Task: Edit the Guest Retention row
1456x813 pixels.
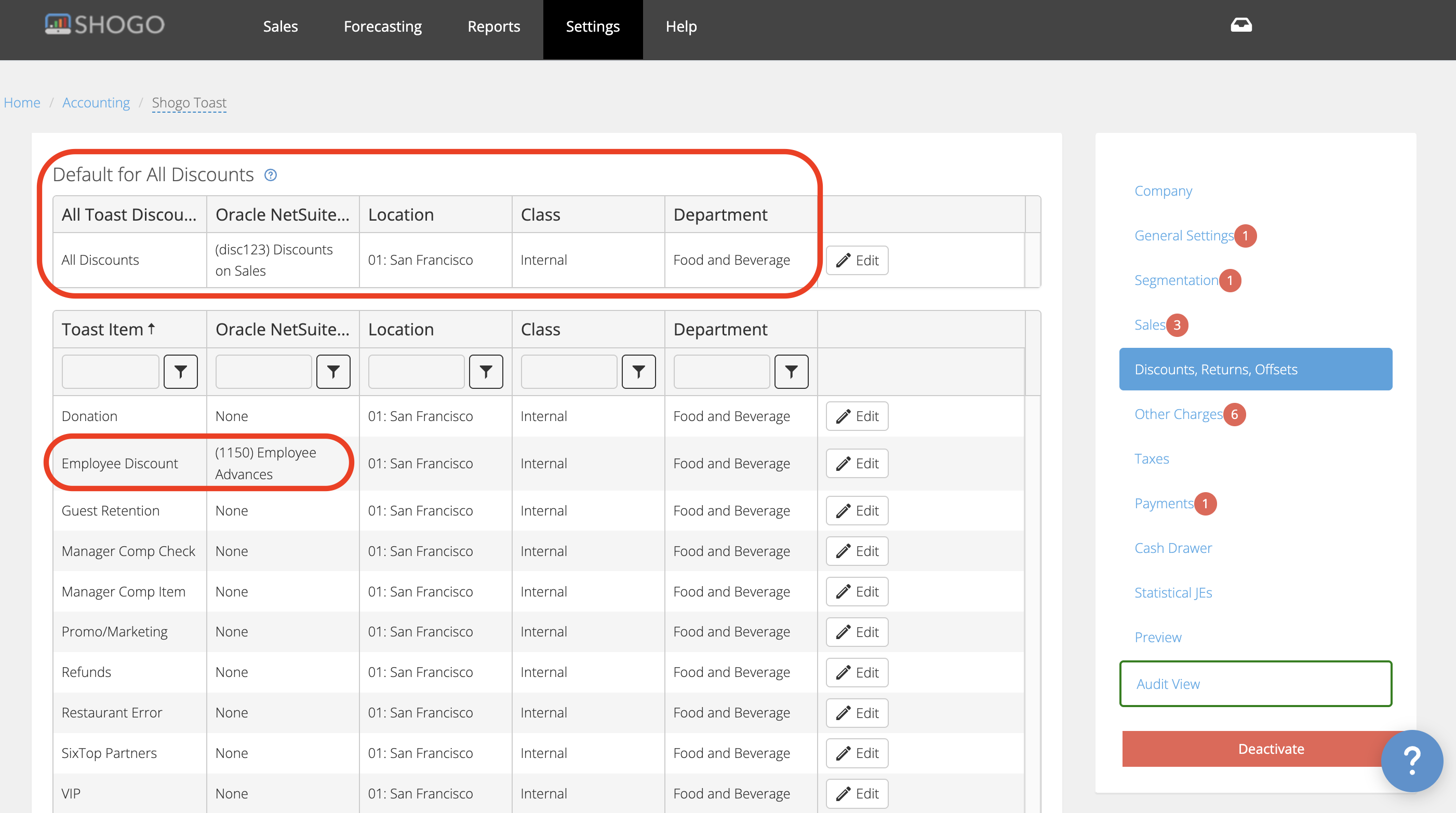Action: (857, 510)
